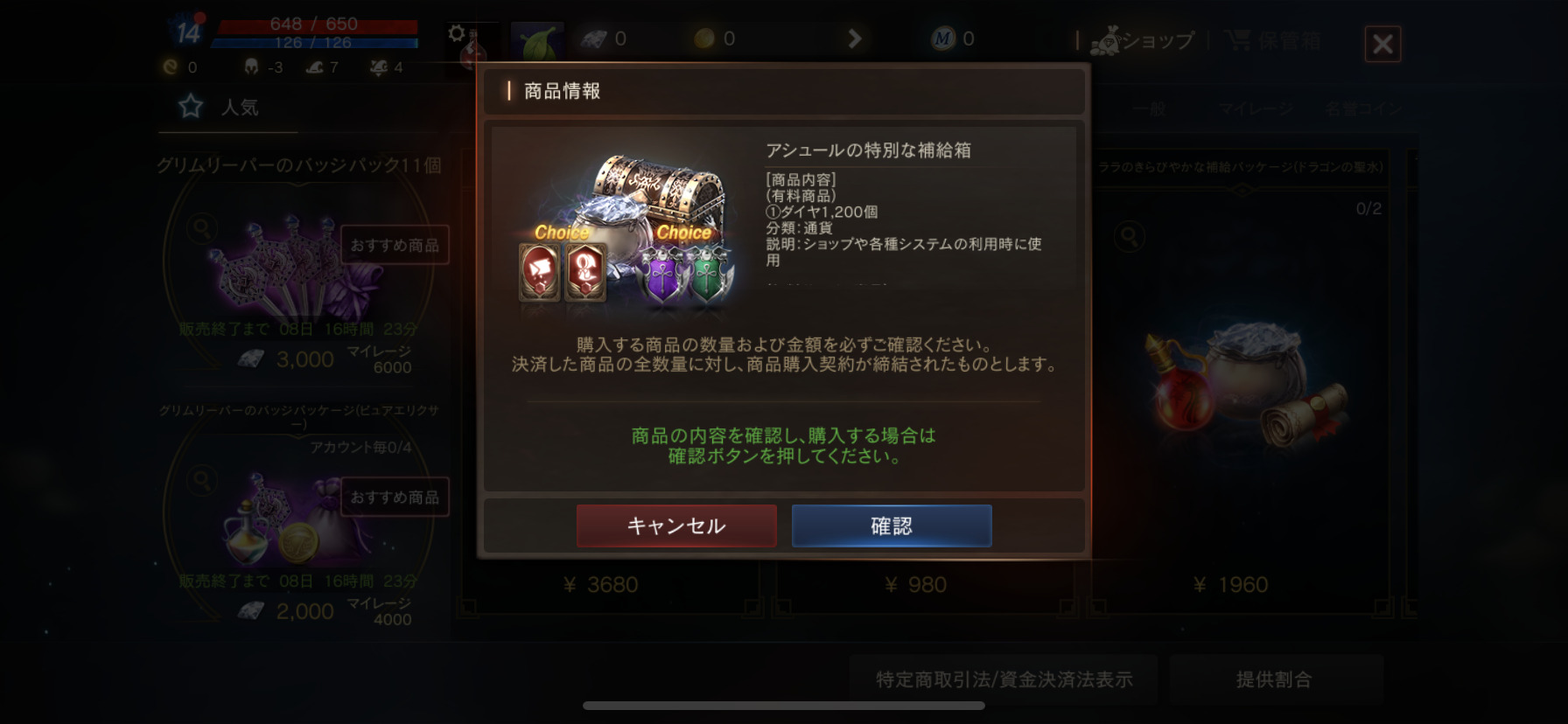
Task: Click the settings gear icon at the top
Action: (456, 33)
